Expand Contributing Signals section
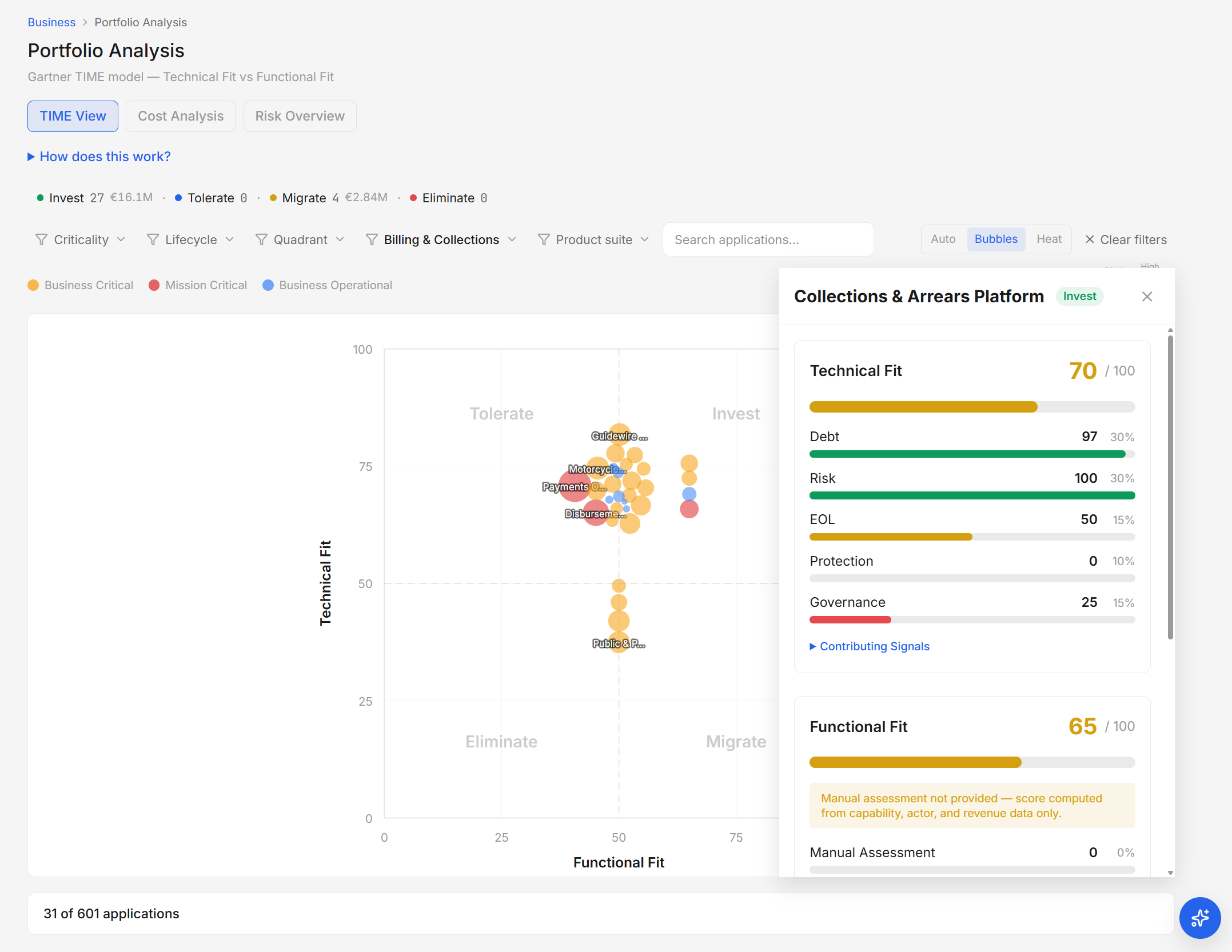 point(870,646)
